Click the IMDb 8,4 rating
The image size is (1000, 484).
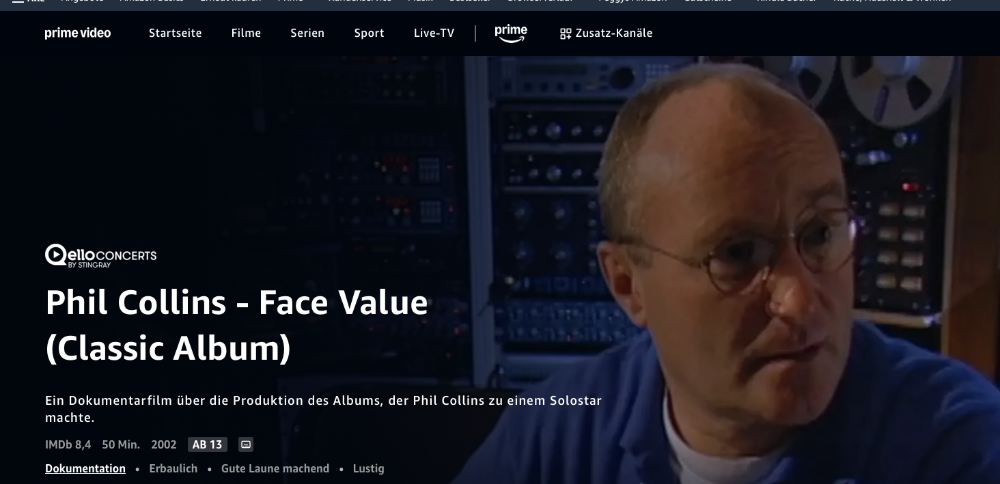[x=68, y=444]
